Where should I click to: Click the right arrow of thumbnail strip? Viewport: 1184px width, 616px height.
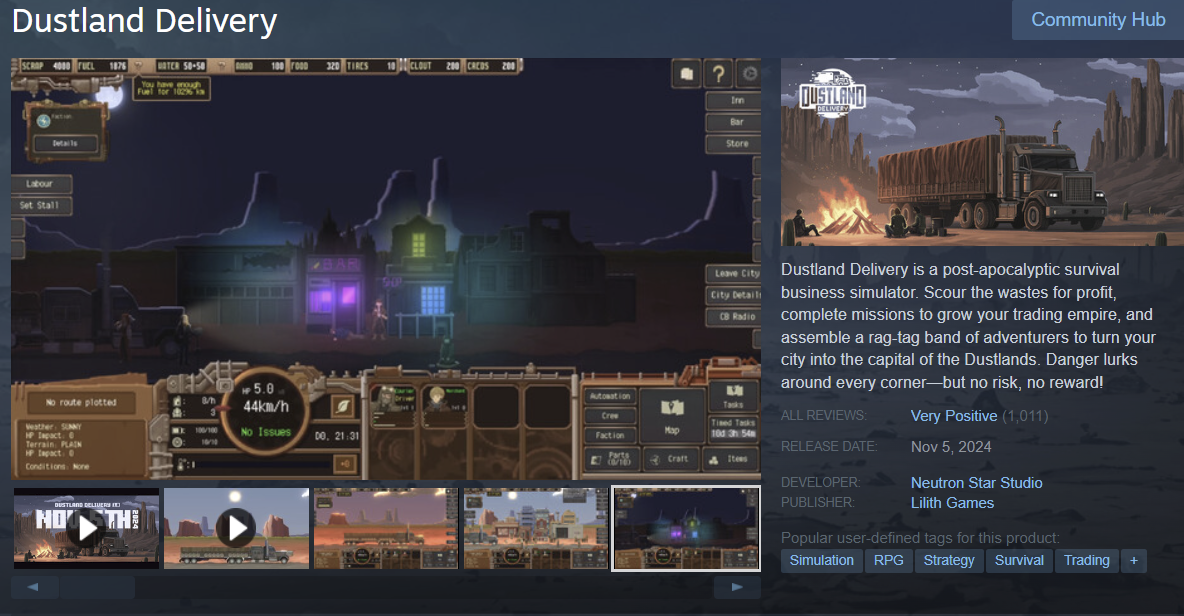click(x=737, y=587)
